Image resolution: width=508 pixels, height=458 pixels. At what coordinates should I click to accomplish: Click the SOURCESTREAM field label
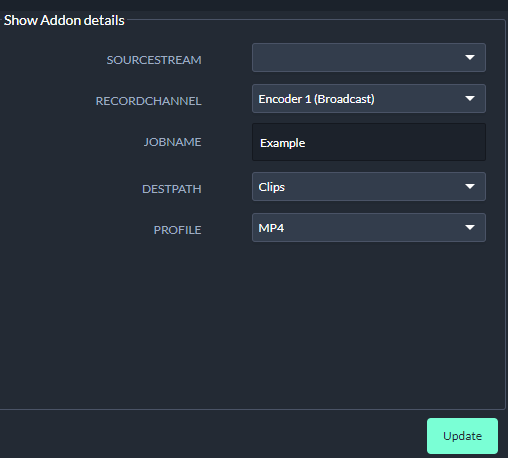pos(154,60)
